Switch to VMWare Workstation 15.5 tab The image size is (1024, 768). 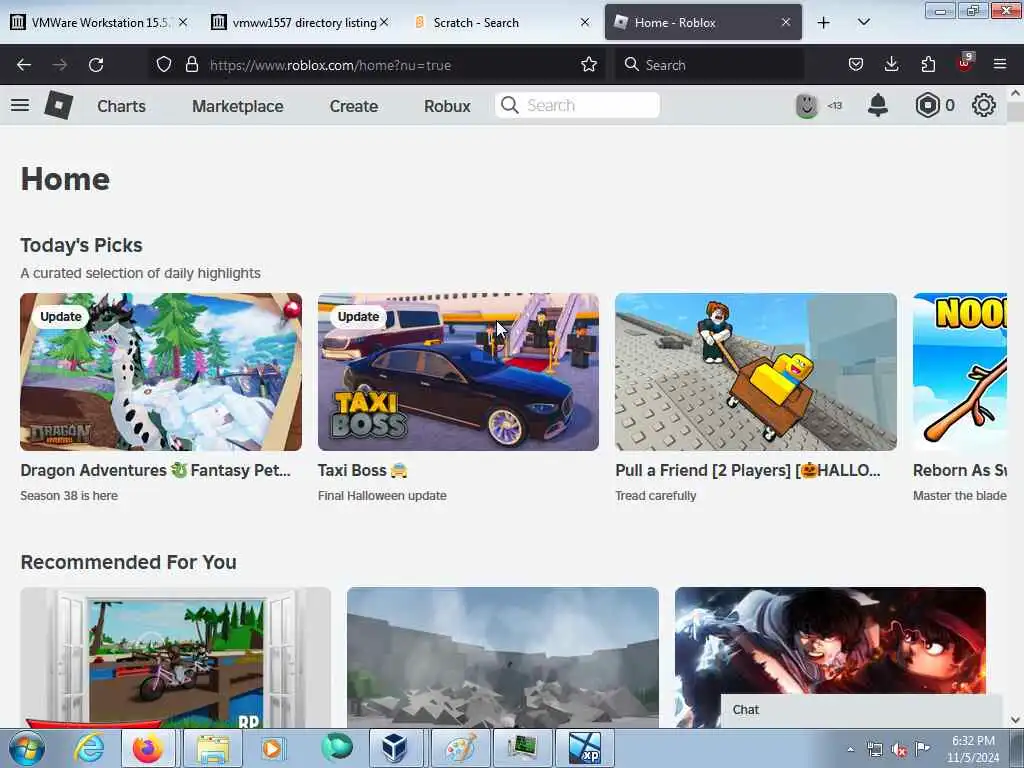(x=99, y=23)
